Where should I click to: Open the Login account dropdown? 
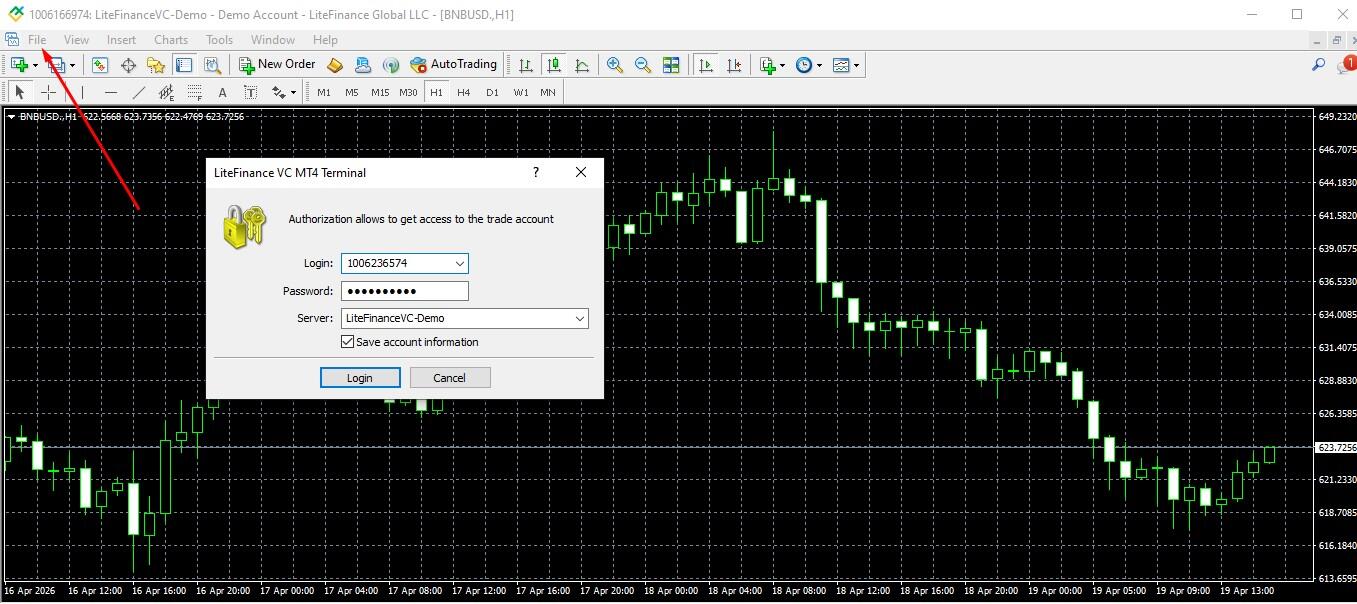[x=459, y=264]
